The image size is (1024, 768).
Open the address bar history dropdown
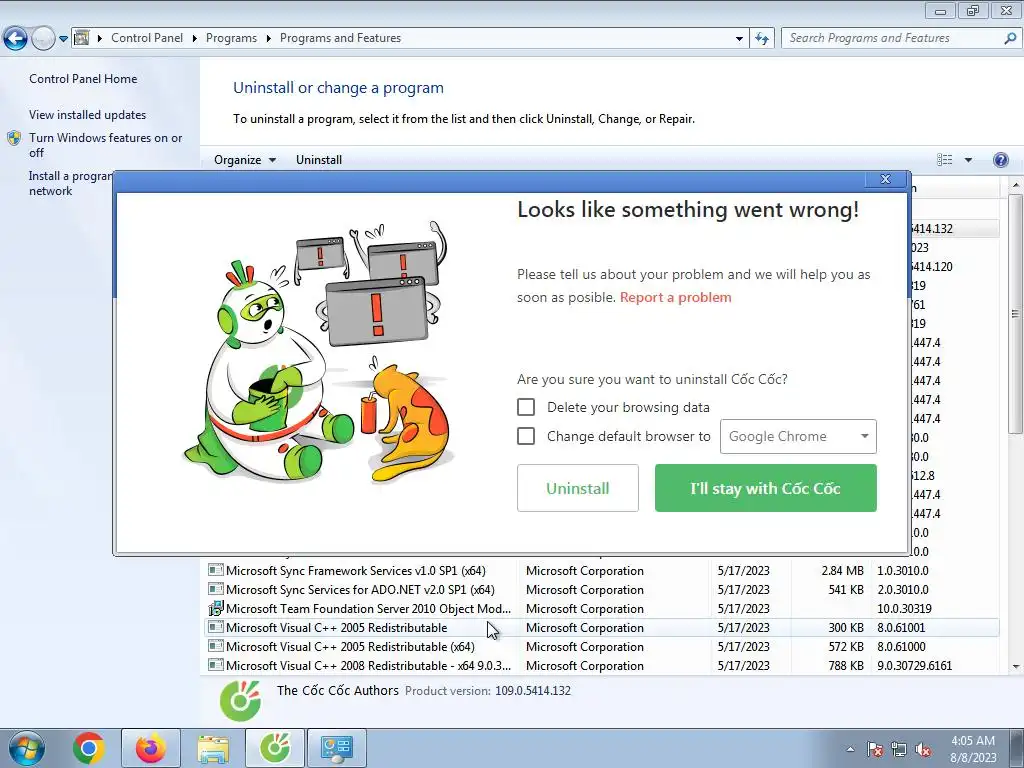pos(739,39)
